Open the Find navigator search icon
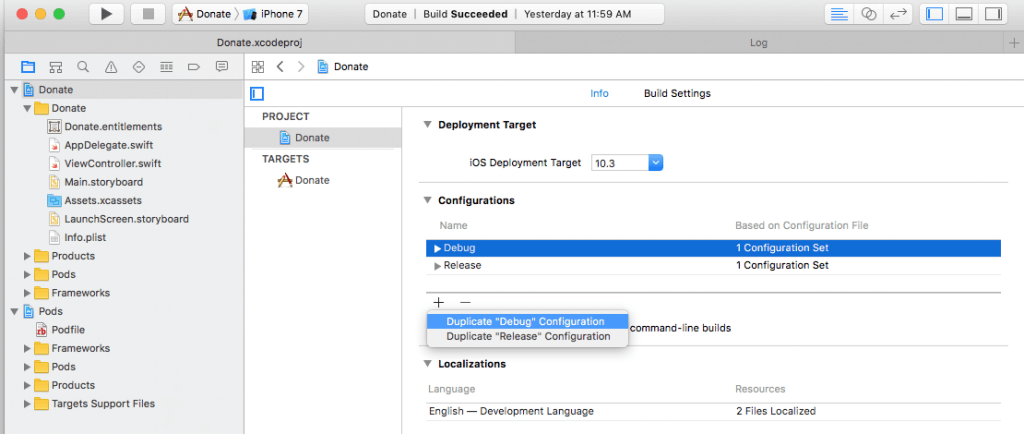The image size is (1024, 434). [83, 67]
